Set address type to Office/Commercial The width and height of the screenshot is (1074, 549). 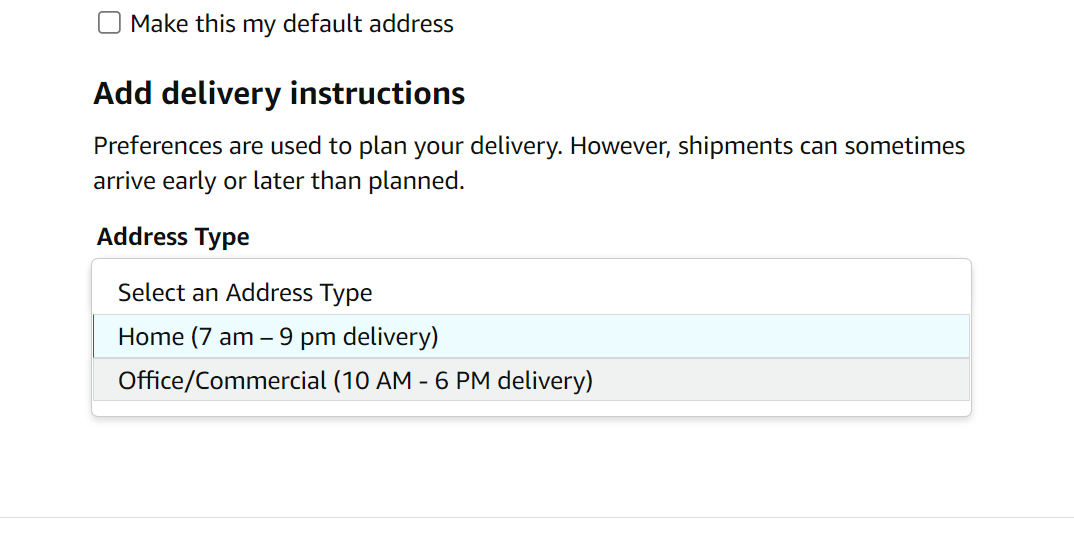[532, 380]
